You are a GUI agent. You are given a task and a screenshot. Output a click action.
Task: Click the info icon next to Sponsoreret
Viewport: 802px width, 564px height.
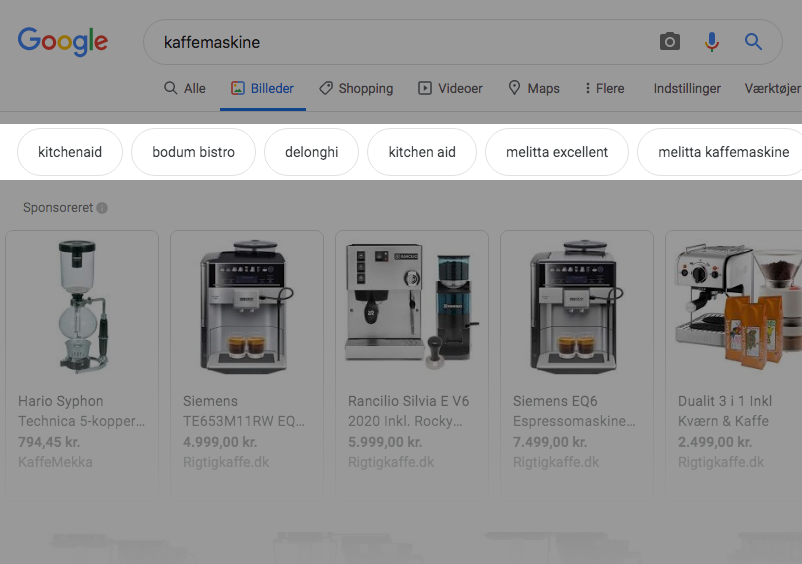click(x=102, y=208)
